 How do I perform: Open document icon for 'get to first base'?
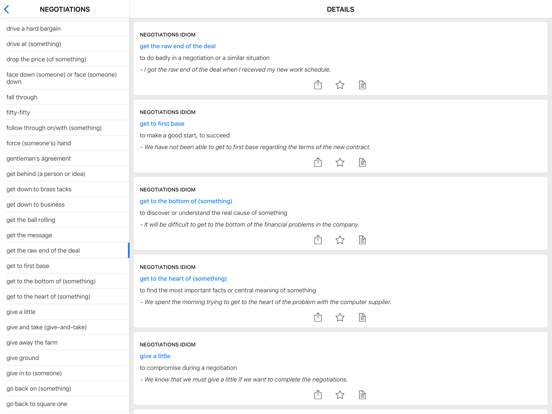tap(362, 162)
